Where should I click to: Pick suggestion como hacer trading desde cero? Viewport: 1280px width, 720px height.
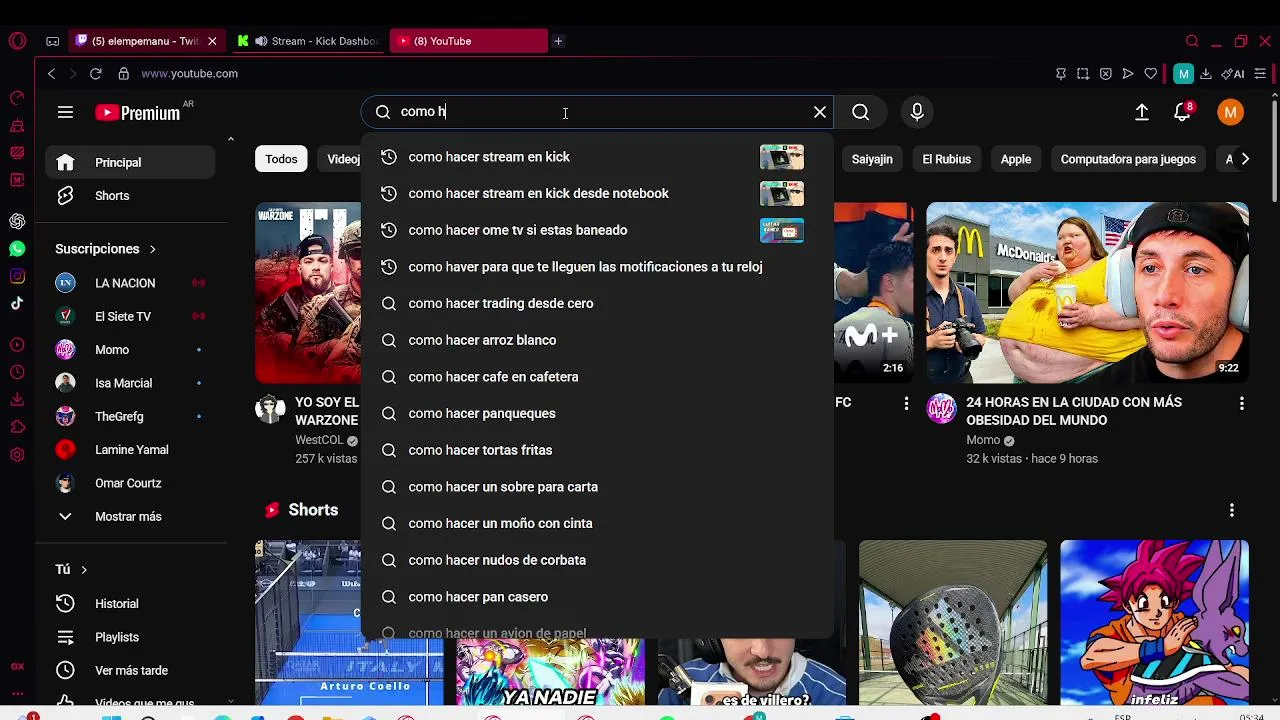point(596,303)
